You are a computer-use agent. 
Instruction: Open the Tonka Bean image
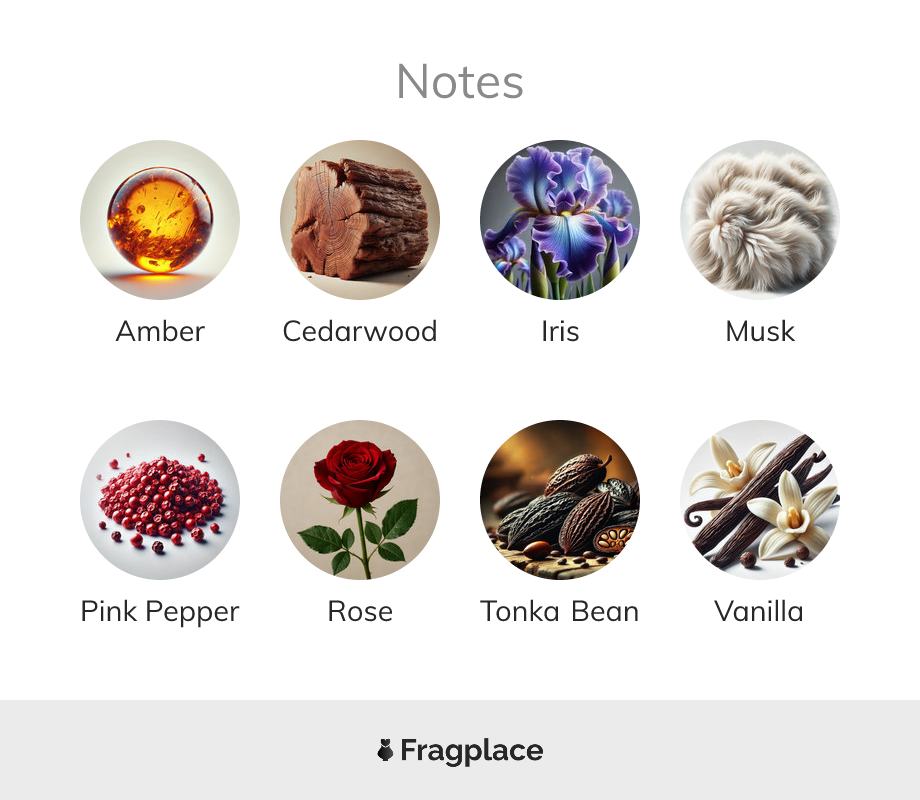[560, 499]
